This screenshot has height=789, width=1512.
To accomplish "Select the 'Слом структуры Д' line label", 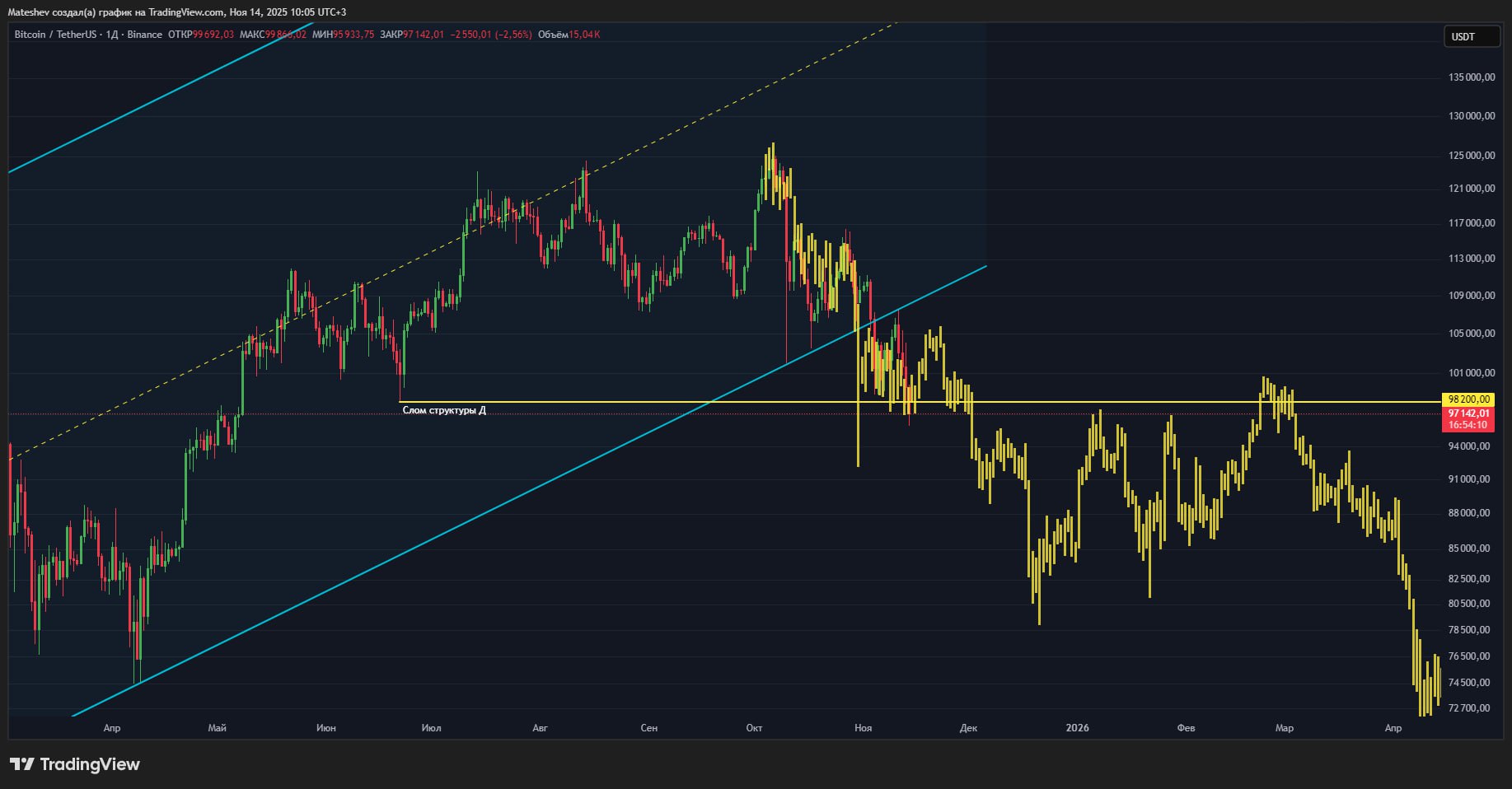I will pos(444,410).
